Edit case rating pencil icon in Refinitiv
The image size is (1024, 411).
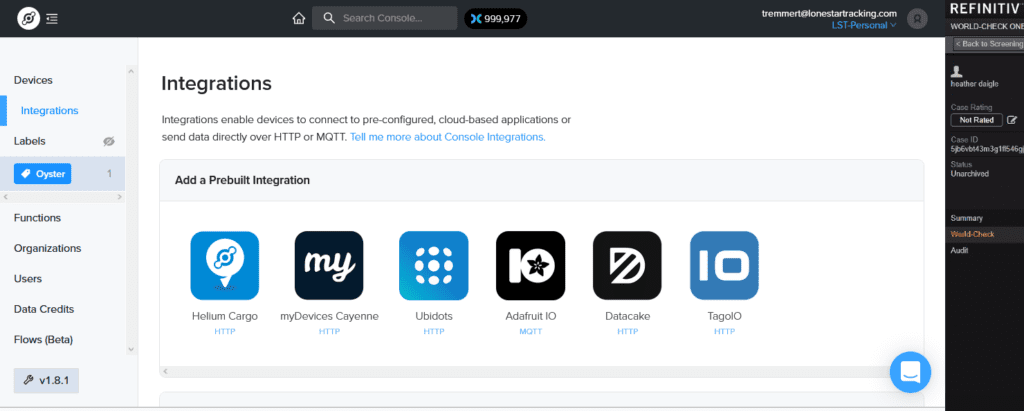pos(1012,120)
